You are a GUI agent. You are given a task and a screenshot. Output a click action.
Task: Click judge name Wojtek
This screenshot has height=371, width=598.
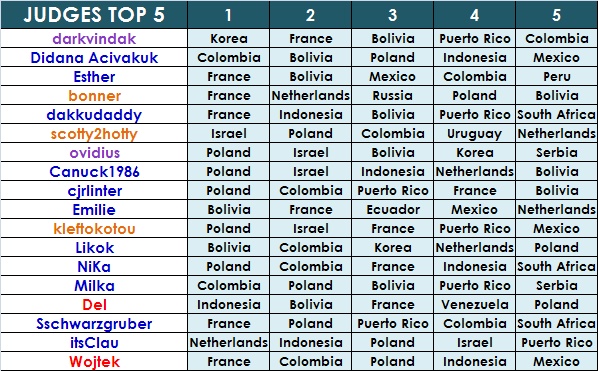[94, 361]
